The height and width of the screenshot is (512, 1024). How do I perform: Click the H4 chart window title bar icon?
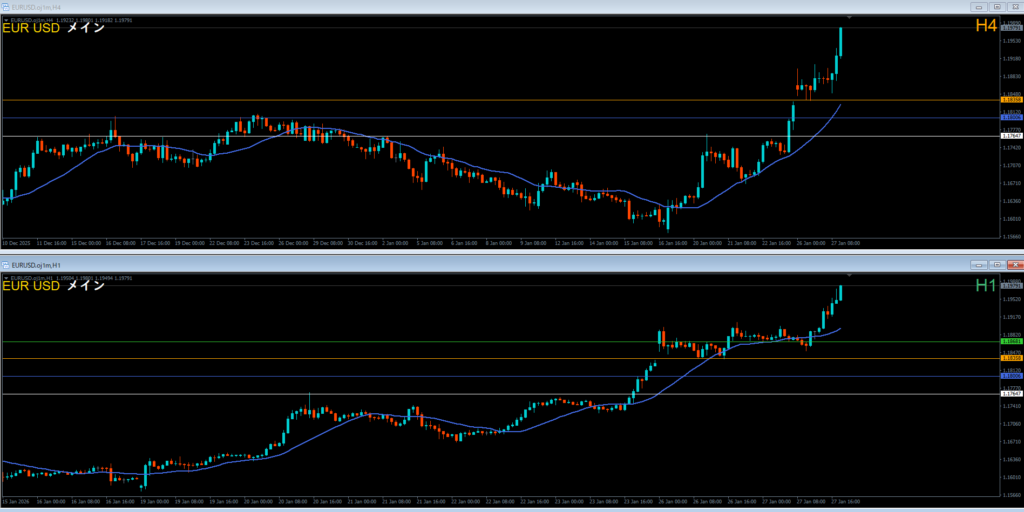[x=6, y=6]
